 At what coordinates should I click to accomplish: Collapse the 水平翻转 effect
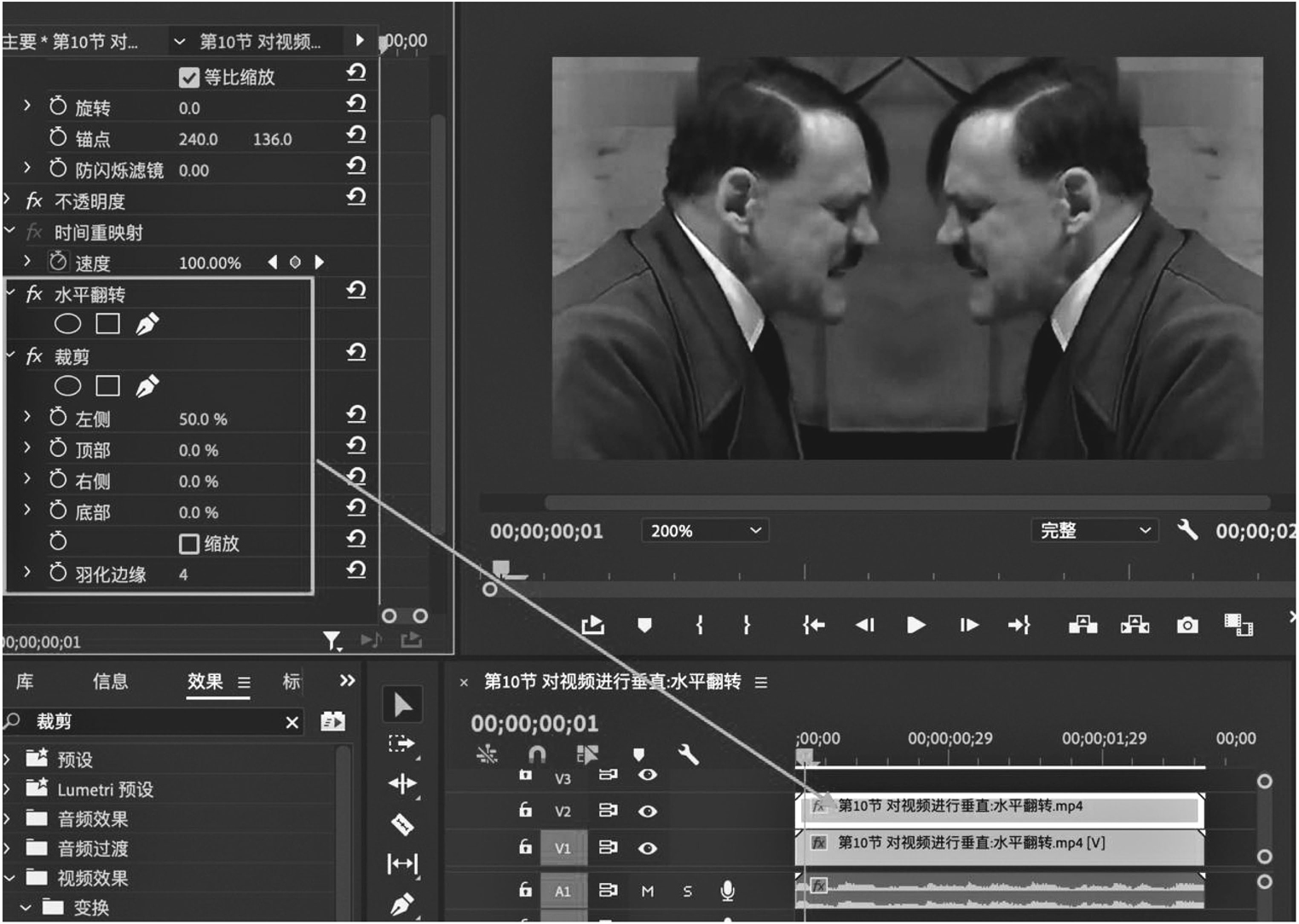(x=10, y=292)
